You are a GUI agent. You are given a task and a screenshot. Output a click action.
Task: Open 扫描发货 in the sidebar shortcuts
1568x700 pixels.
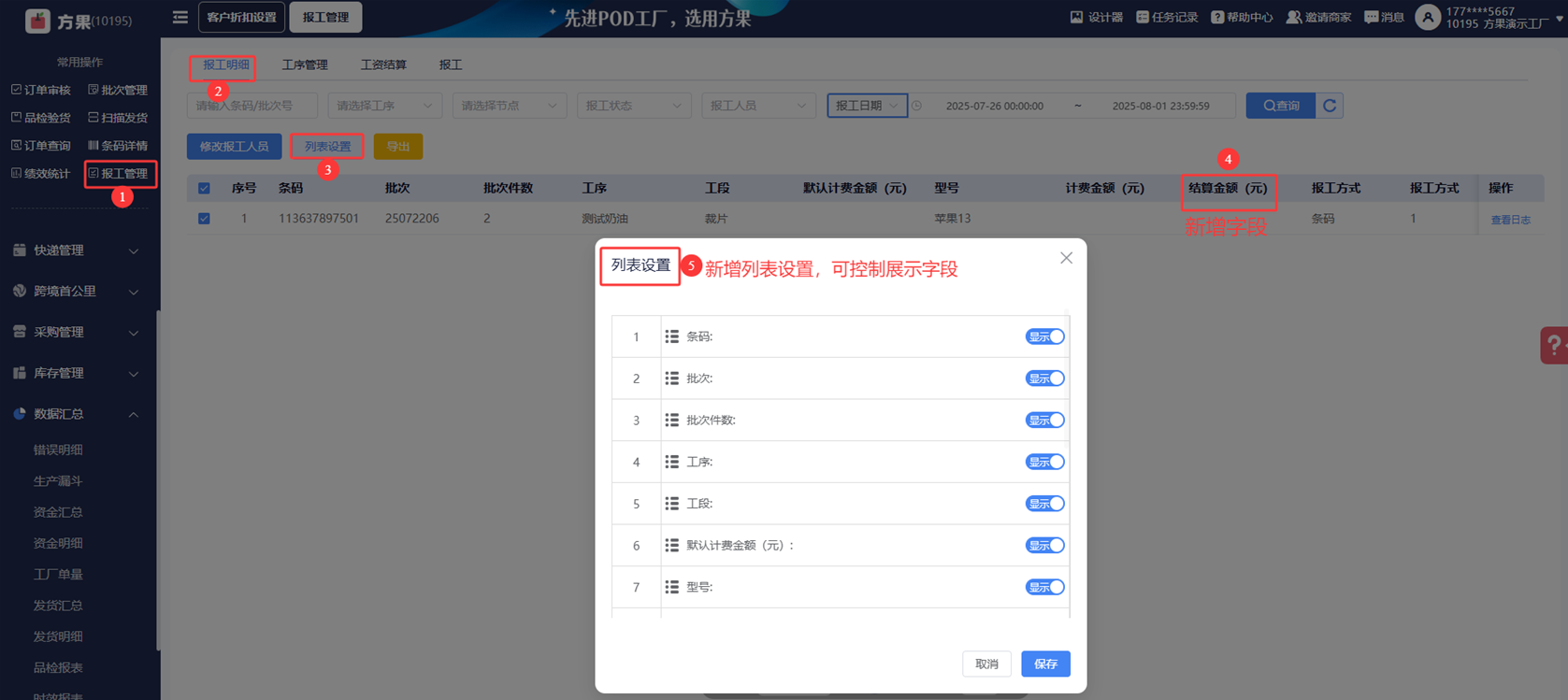[118, 118]
